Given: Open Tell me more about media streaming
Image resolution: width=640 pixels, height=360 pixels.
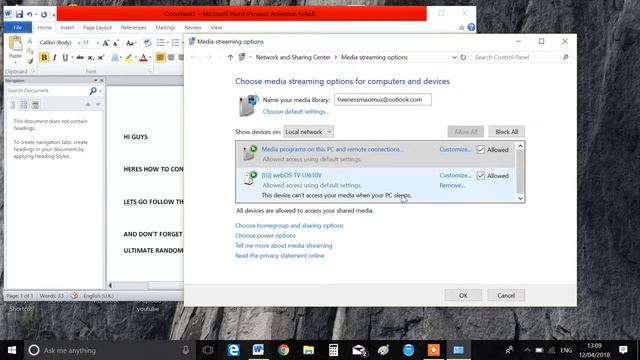Looking at the screenshot, I should [x=284, y=246].
